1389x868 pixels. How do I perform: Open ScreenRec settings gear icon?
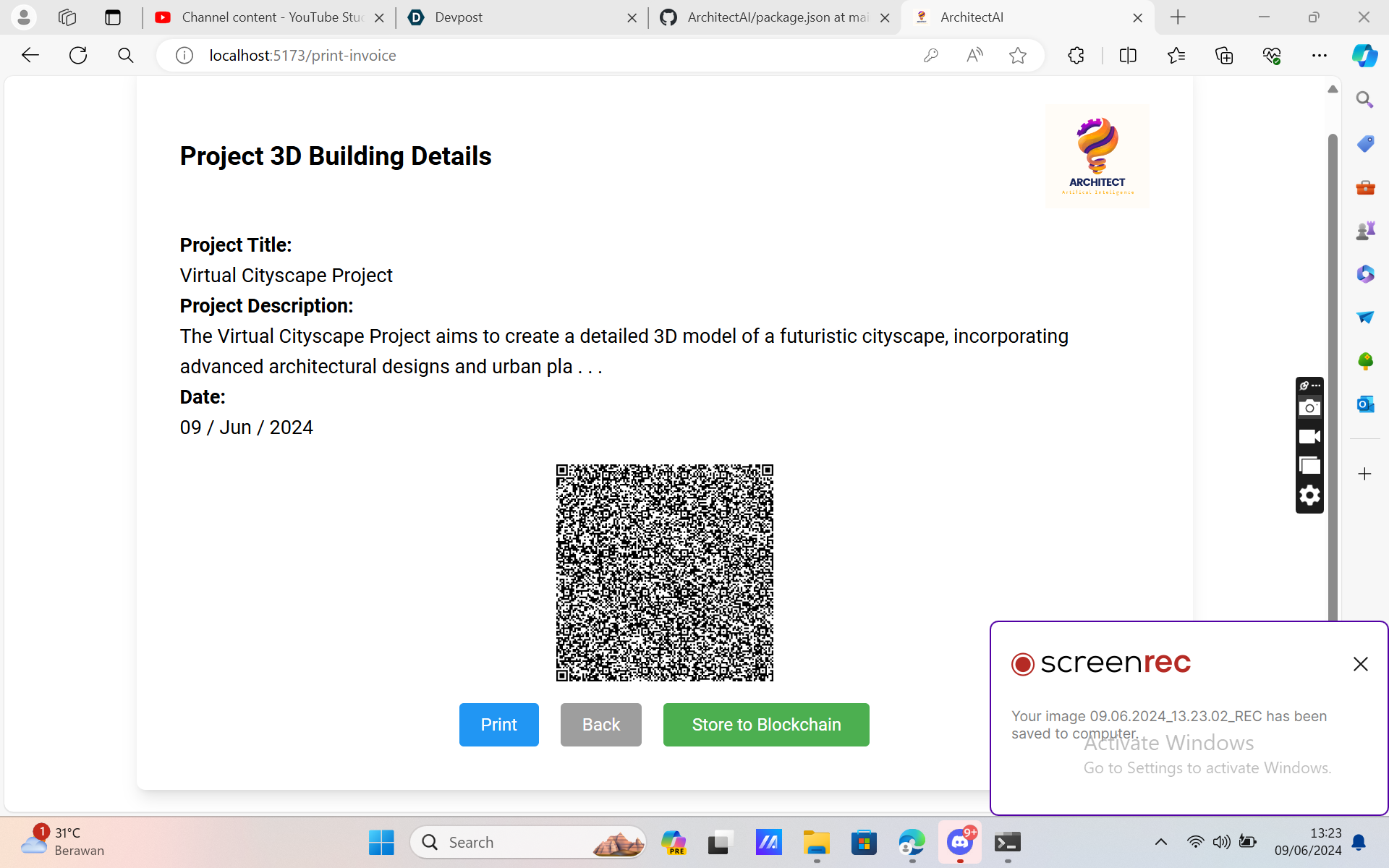(1309, 495)
